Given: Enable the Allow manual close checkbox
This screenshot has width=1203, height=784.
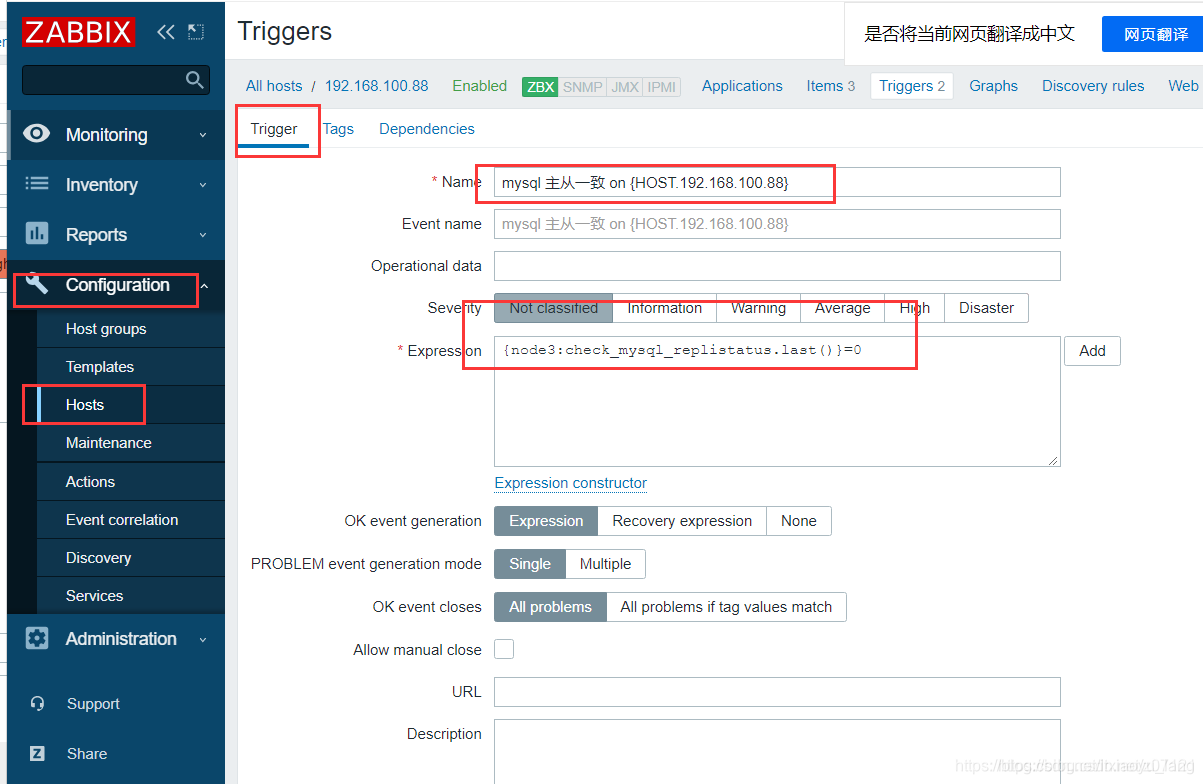Looking at the screenshot, I should click(x=505, y=649).
